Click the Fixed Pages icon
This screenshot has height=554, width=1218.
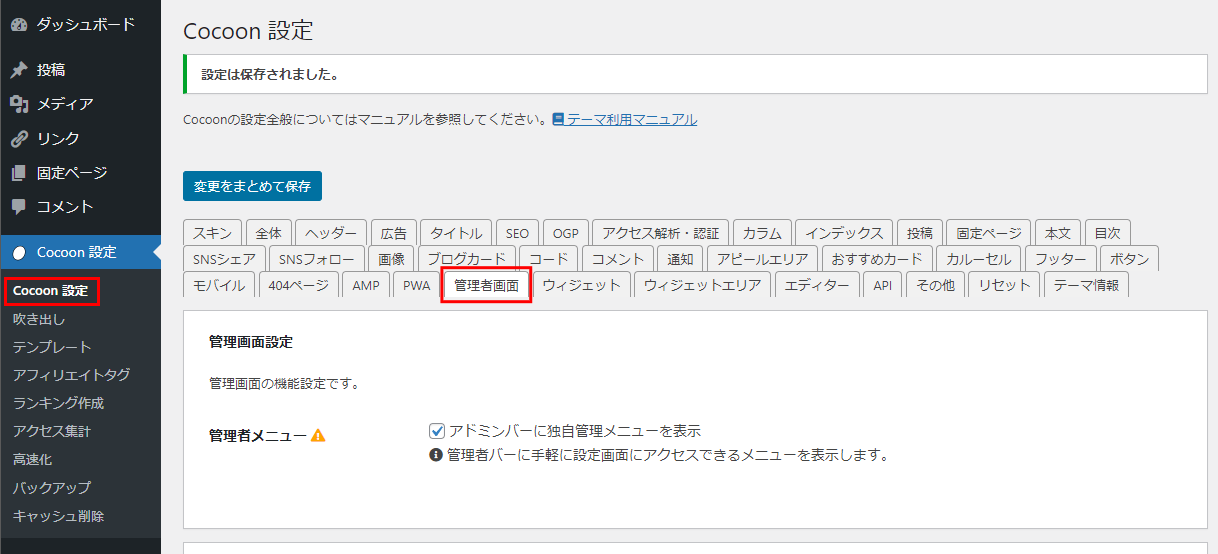tap(18, 173)
